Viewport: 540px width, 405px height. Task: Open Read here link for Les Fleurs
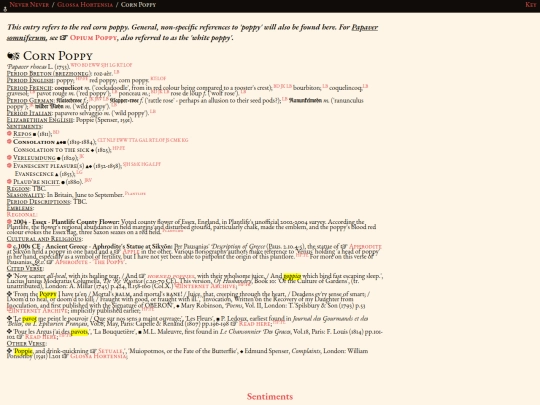[255, 324]
